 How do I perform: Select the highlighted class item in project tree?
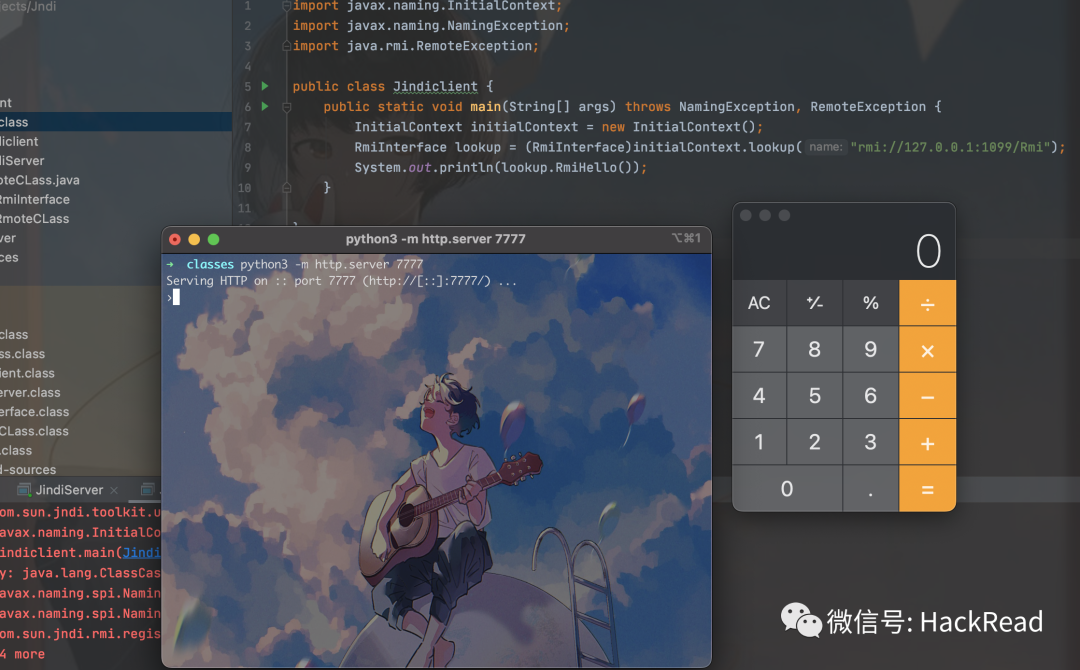tap(116, 122)
